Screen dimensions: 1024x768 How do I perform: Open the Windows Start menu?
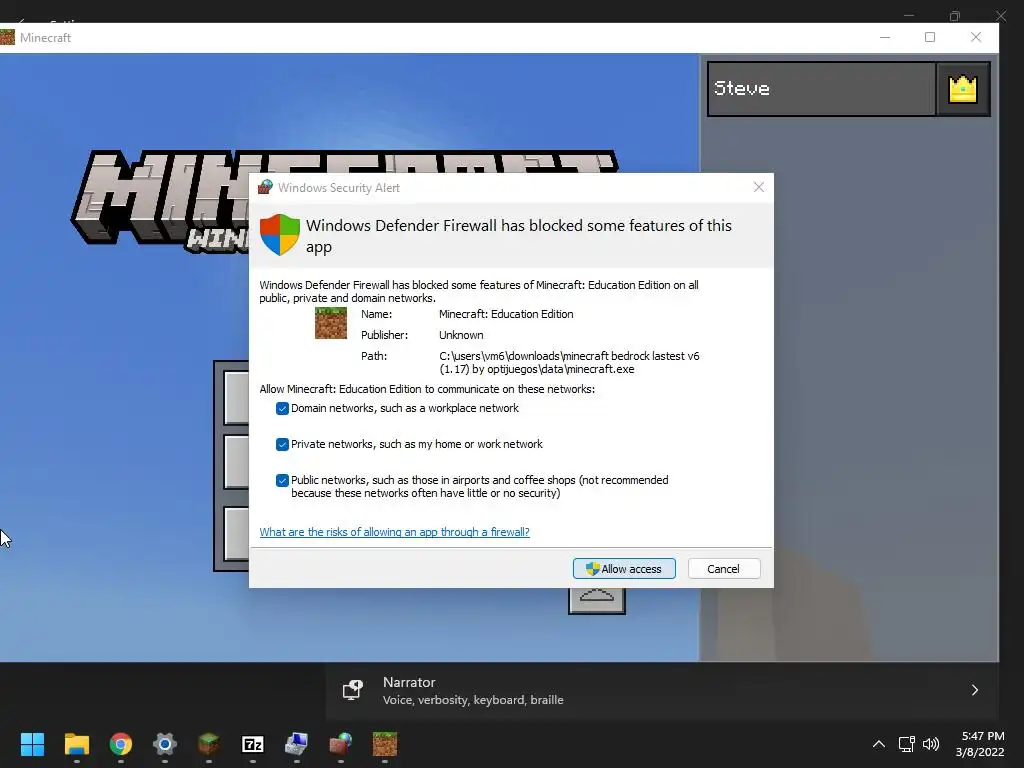32,744
